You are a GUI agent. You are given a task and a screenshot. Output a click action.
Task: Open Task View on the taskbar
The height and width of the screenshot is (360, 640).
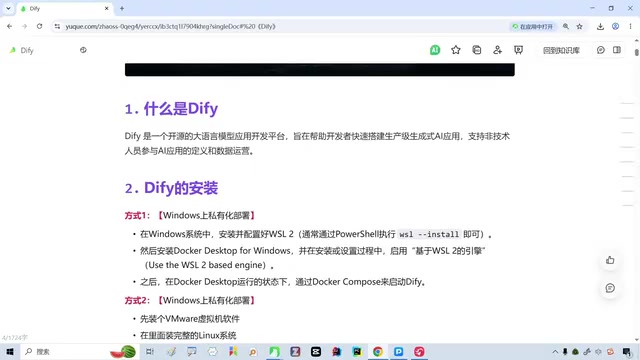click(150, 351)
